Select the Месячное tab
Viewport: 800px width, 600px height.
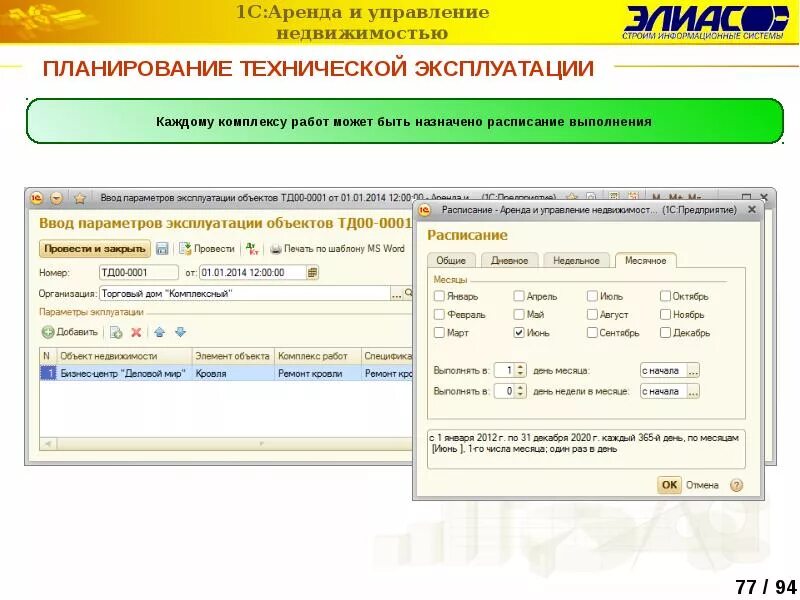point(645,260)
